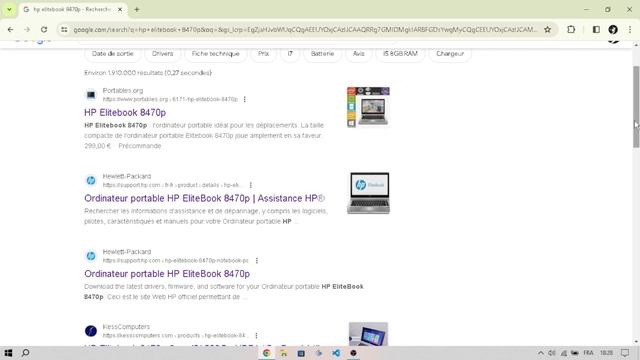Open Visual Studio Code from the taskbar
Image resolution: width=640 pixels, height=360 pixels.
336,353
